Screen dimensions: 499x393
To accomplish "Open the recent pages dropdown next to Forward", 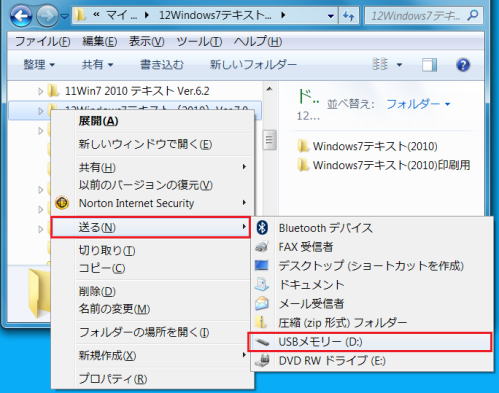I will click(65, 16).
